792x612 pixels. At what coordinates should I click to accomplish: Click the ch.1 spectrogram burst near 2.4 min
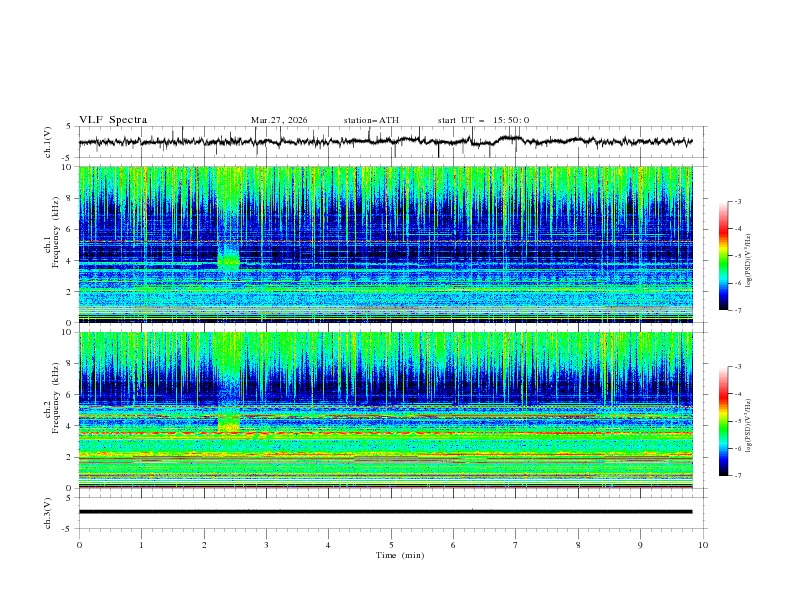click(x=228, y=258)
